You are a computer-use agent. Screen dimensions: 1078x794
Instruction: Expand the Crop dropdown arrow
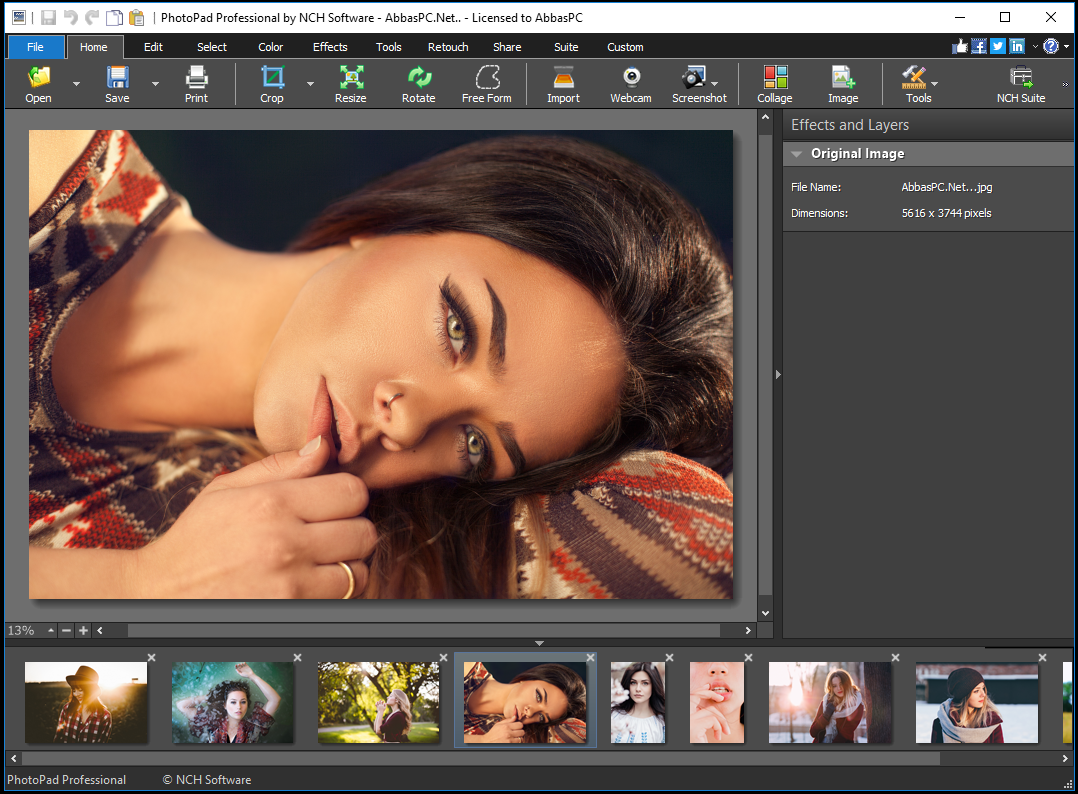coord(311,84)
